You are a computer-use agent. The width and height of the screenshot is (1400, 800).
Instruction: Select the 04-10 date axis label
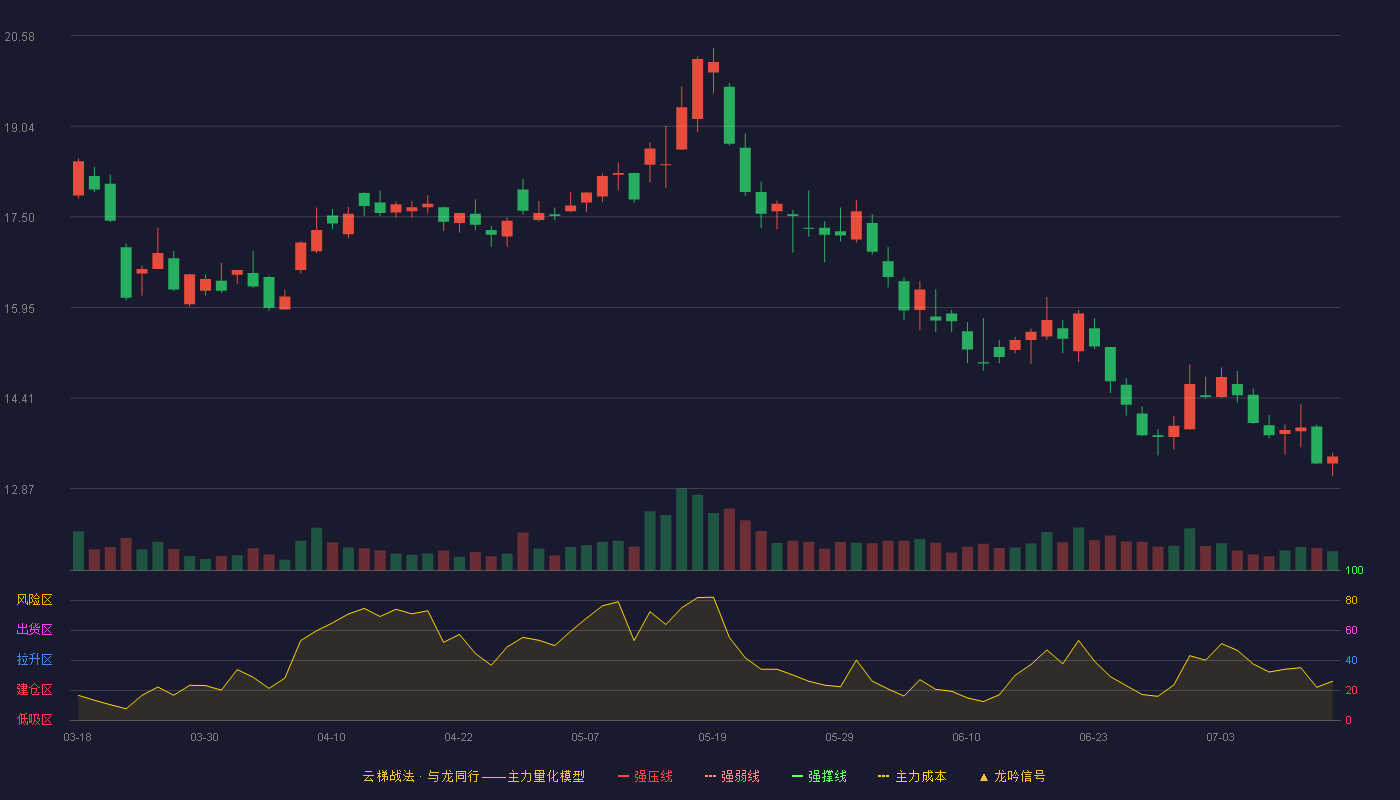(x=331, y=737)
